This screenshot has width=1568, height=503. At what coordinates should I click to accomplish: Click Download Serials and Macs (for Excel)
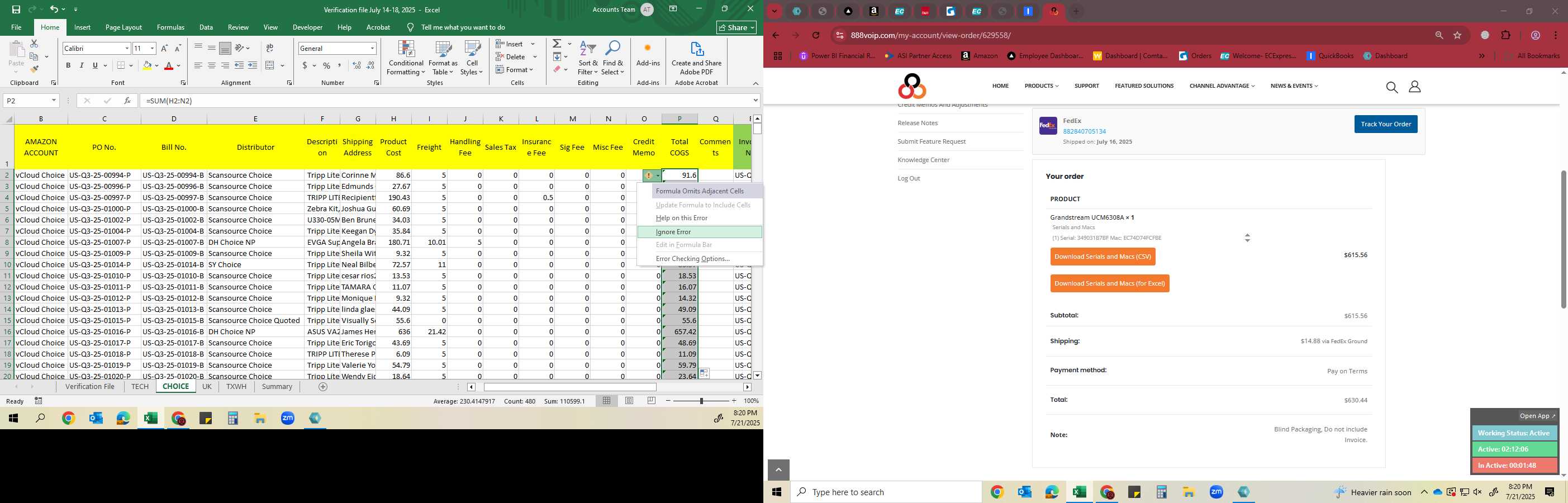pos(1109,284)
